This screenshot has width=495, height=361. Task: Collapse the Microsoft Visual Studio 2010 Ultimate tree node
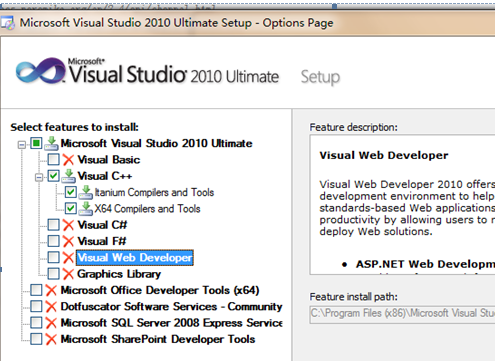pyautogui.click(x=22, y=145)
